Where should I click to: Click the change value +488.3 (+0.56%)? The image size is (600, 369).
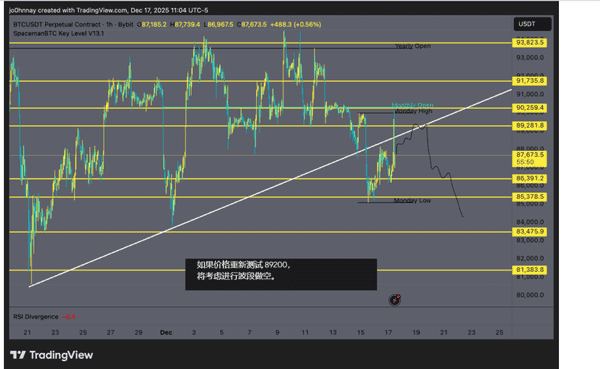pyautogui.click(x=296, y=24)
